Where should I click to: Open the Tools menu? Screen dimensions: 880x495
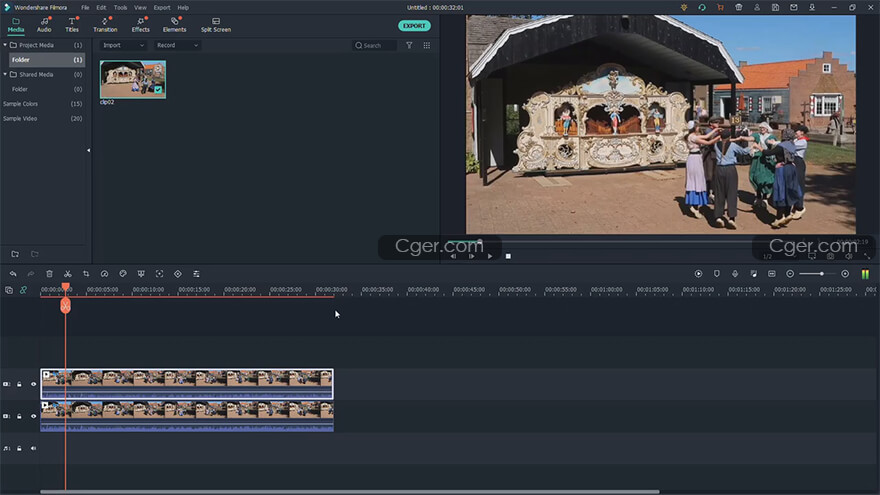(120, 8)
